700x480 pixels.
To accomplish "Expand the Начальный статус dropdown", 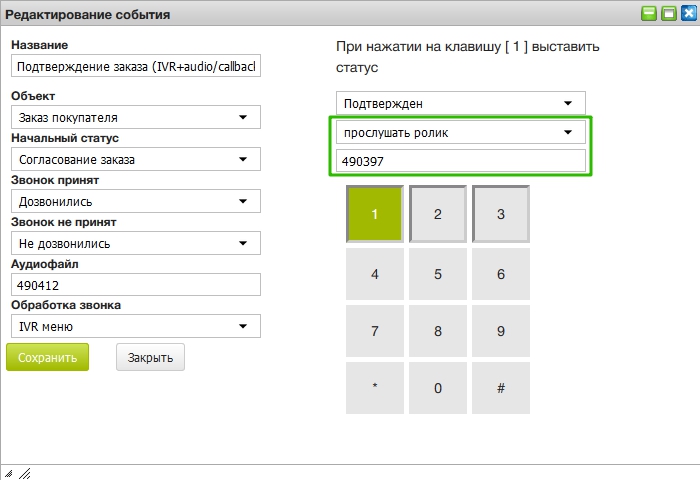I will [x=135, y=159].
